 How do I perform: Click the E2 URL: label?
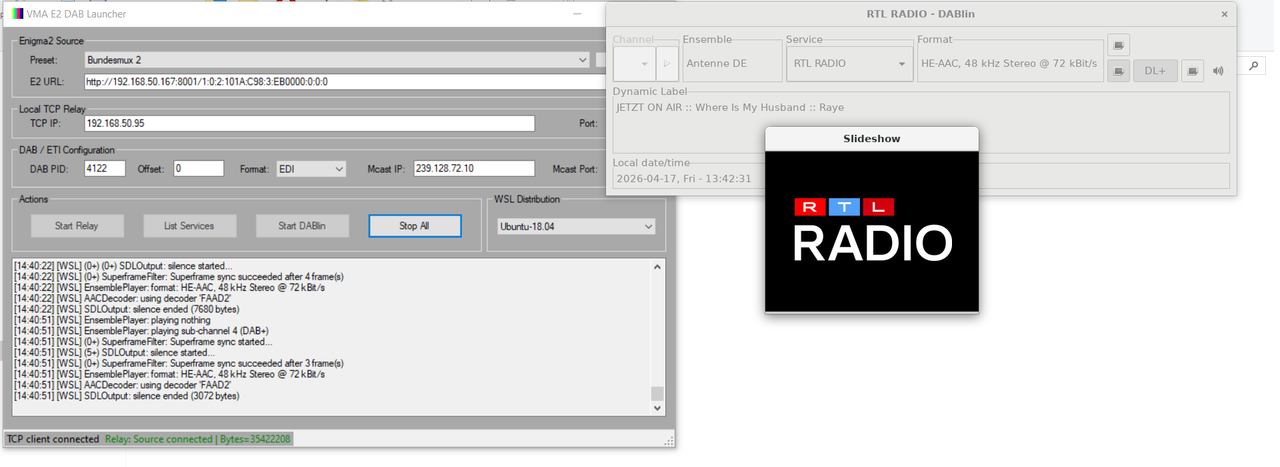pyautogui.click(x=48, y=82)
